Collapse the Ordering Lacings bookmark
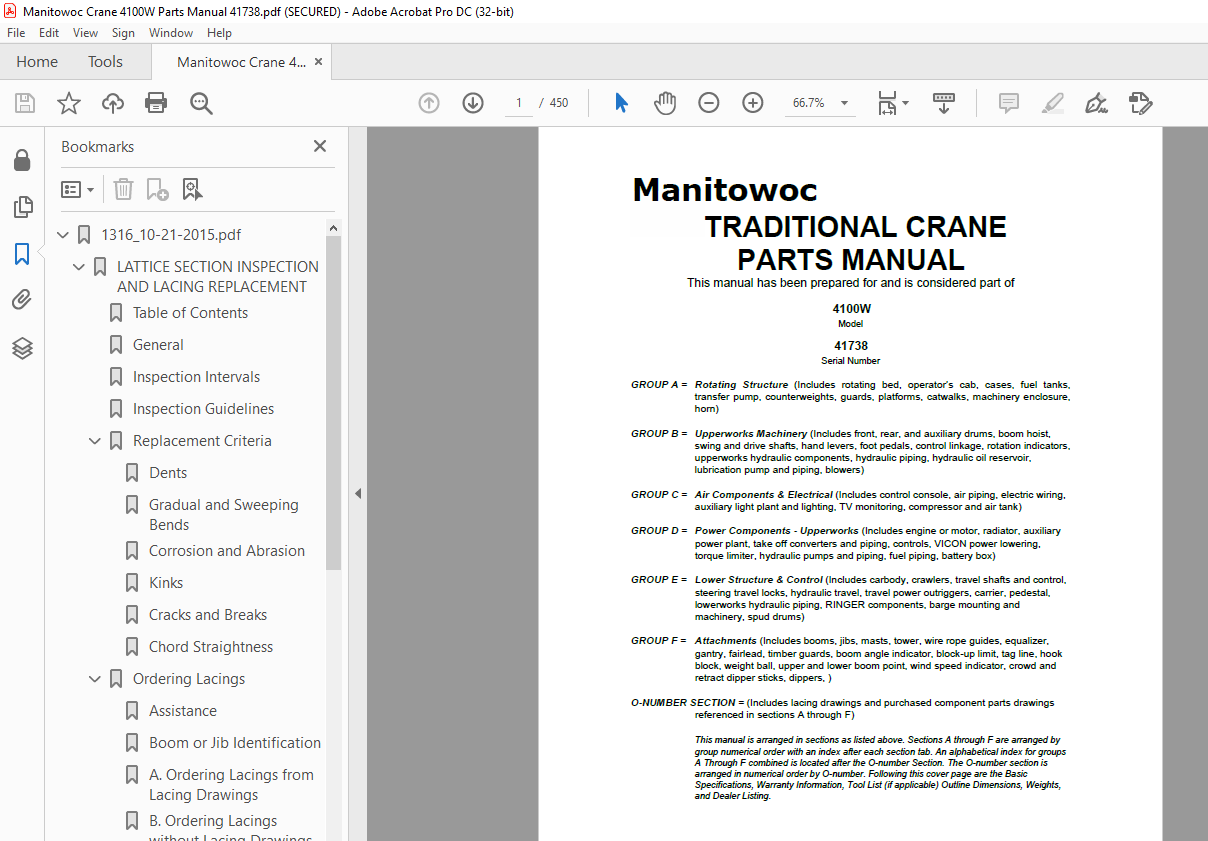The image size is (1208, 841). pyautogui.click(x=95, y=679)
